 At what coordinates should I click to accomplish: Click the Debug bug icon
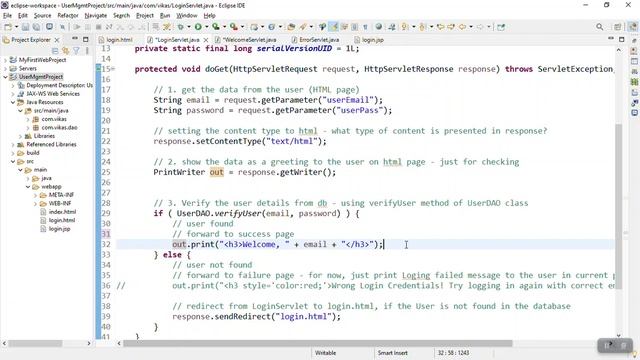(180, 27)
